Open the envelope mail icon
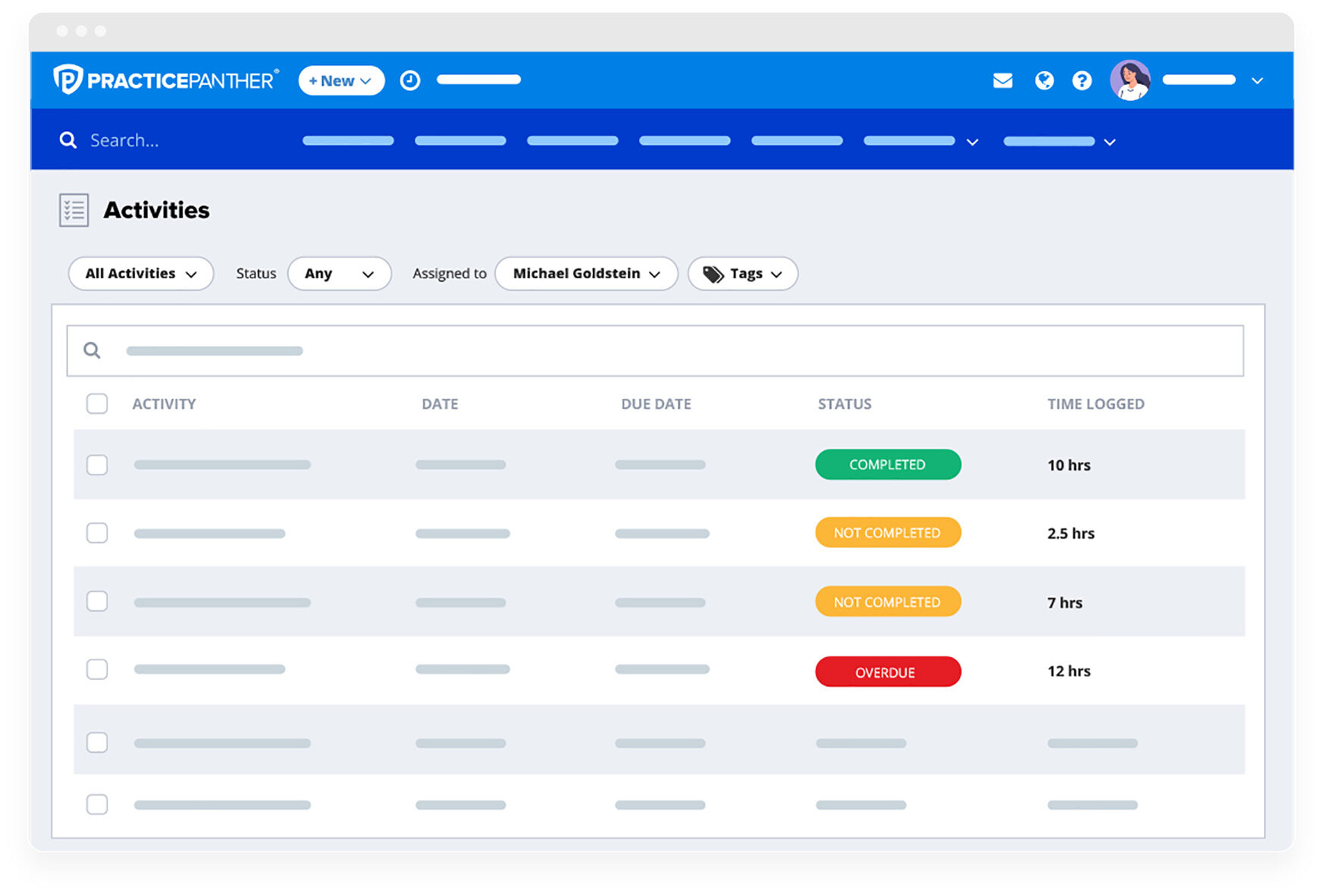Image resolution: width=1323 pixels, height=896 pixels. point(1002,80)
